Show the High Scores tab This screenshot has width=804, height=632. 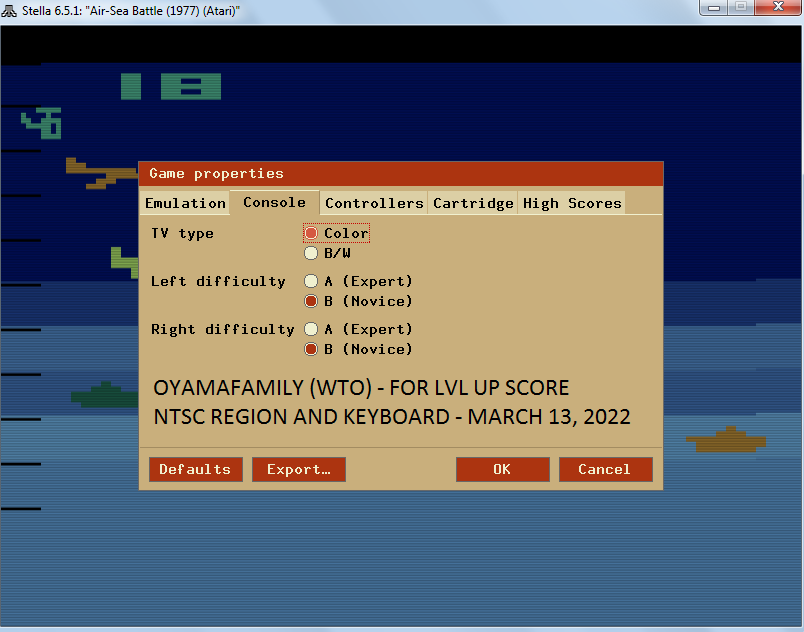[x=572, y=203]
